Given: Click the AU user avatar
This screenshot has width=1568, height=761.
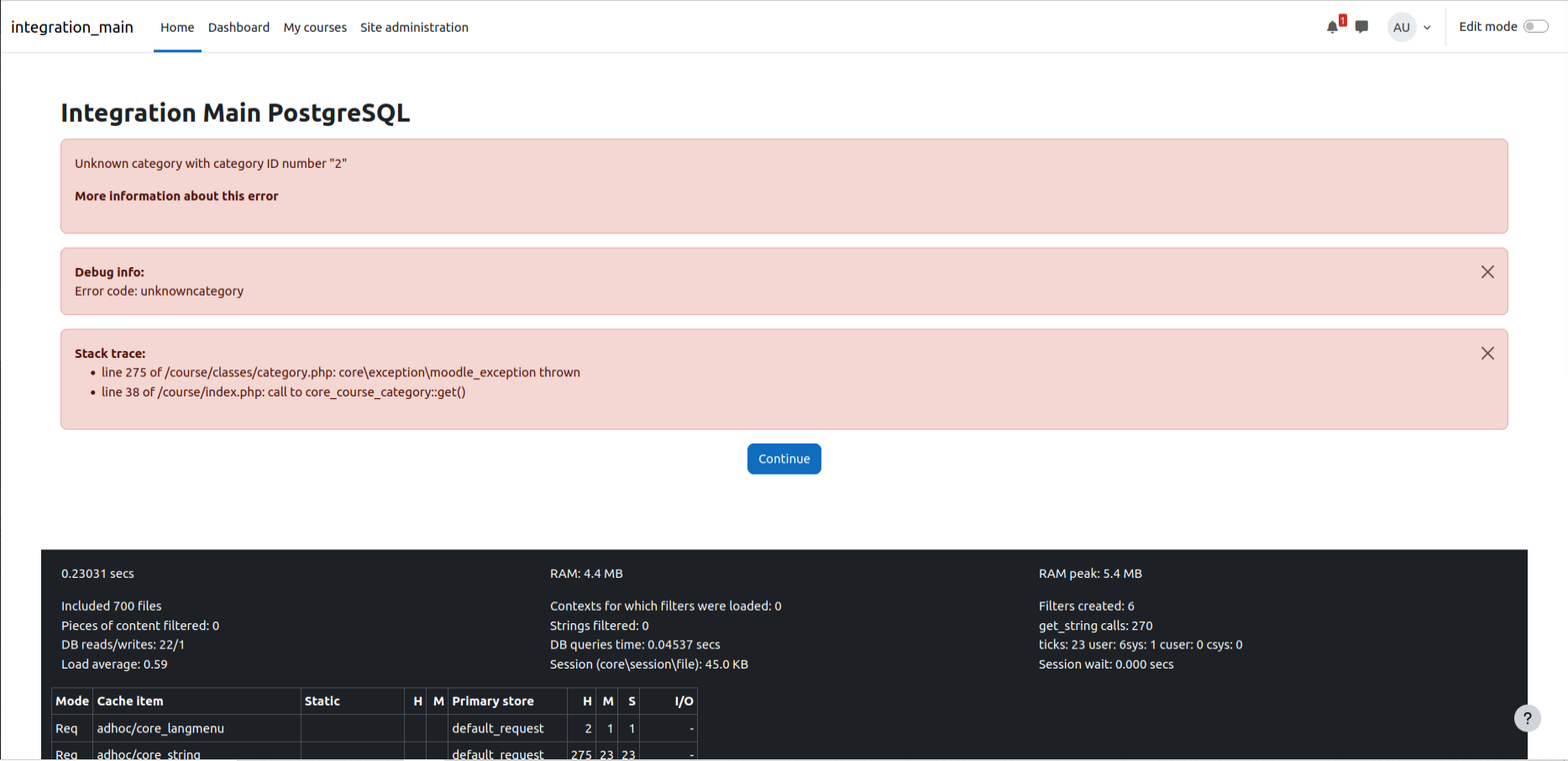Looking at the screenshot, I should pos(1402,27).
